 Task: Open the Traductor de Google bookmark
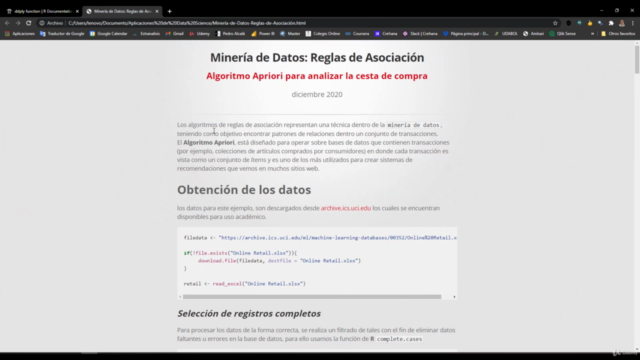tap(62, 34)
